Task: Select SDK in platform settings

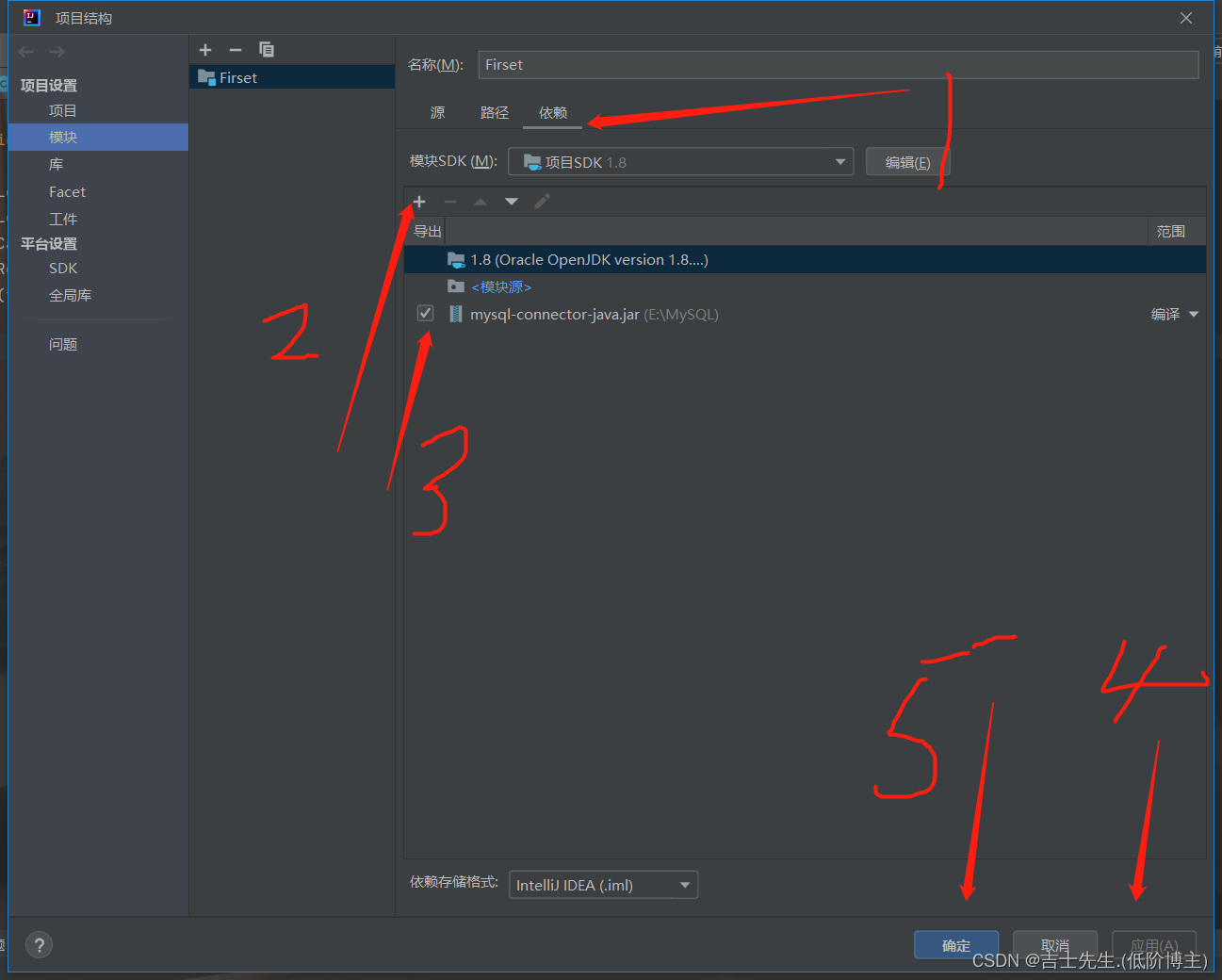Action: pos(63,269)
